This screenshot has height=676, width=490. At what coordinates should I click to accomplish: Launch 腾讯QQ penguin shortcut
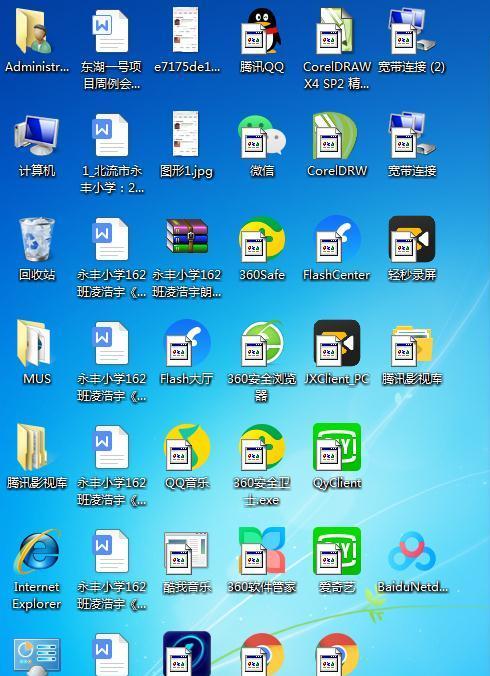pos(262,31)
